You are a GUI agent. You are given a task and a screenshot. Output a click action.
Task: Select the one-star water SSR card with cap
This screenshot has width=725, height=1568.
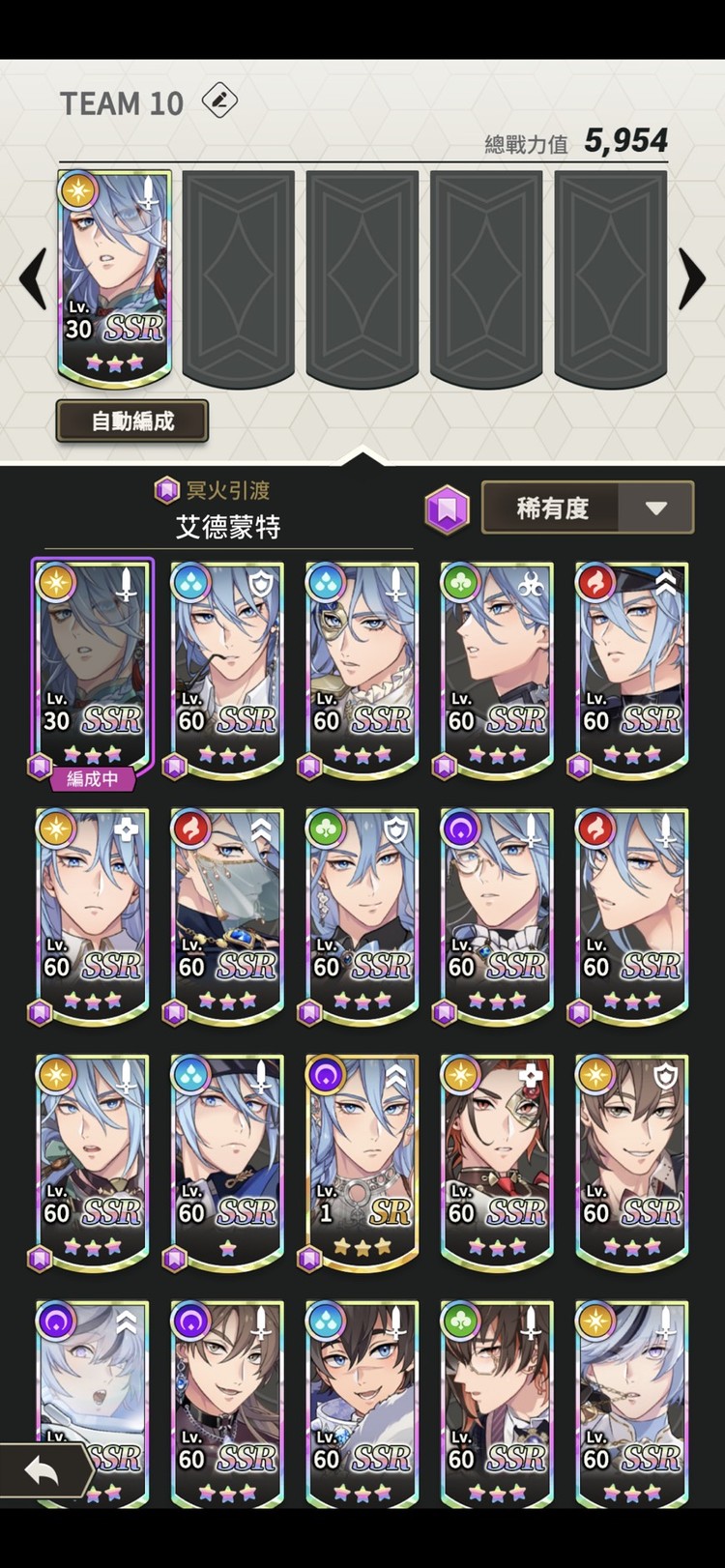[x=227, y=1162]
